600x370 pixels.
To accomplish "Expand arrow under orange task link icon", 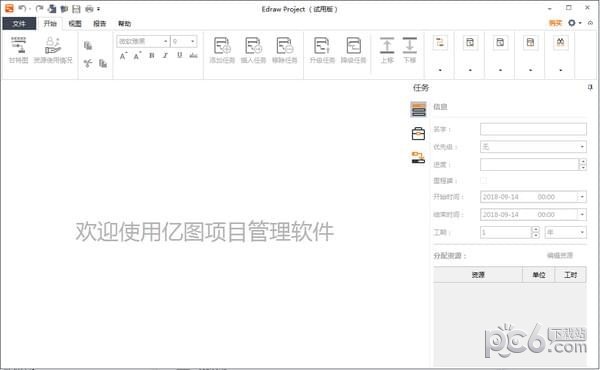I will [440, 70].
